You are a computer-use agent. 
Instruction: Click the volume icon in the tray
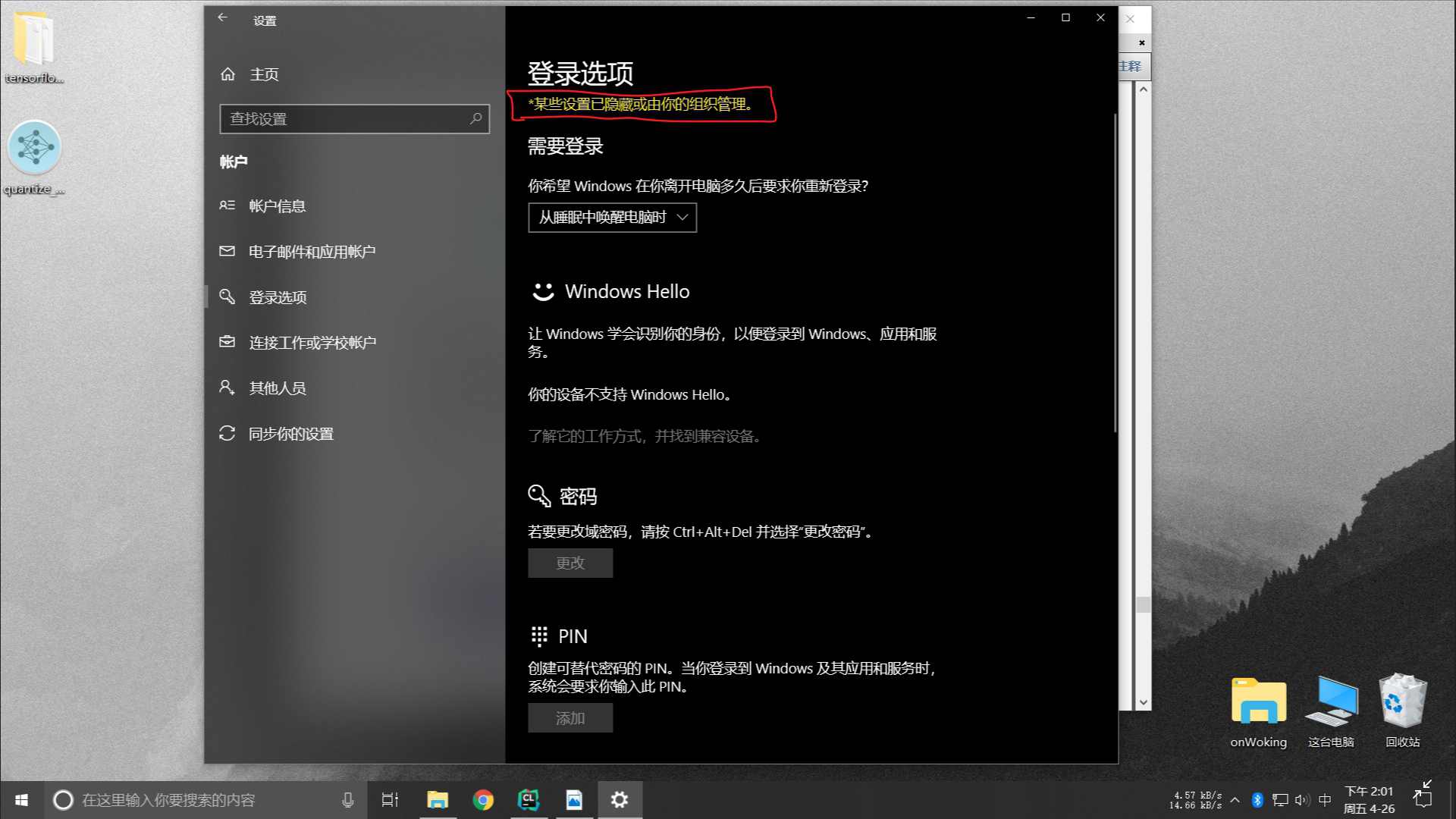click(x=1302, y=800)
